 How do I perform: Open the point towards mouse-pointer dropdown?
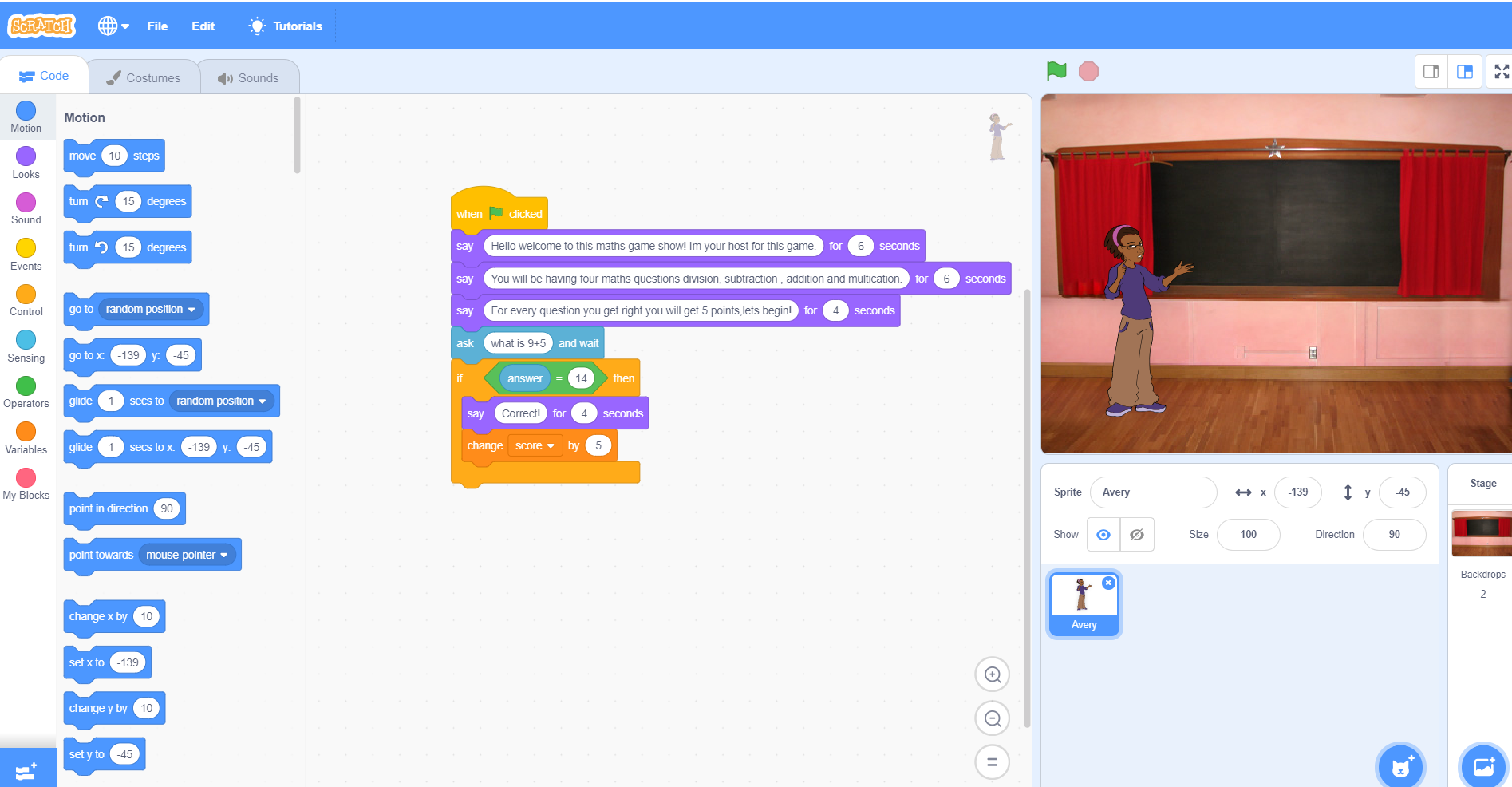pyautogui.click(x=187, y=555)
